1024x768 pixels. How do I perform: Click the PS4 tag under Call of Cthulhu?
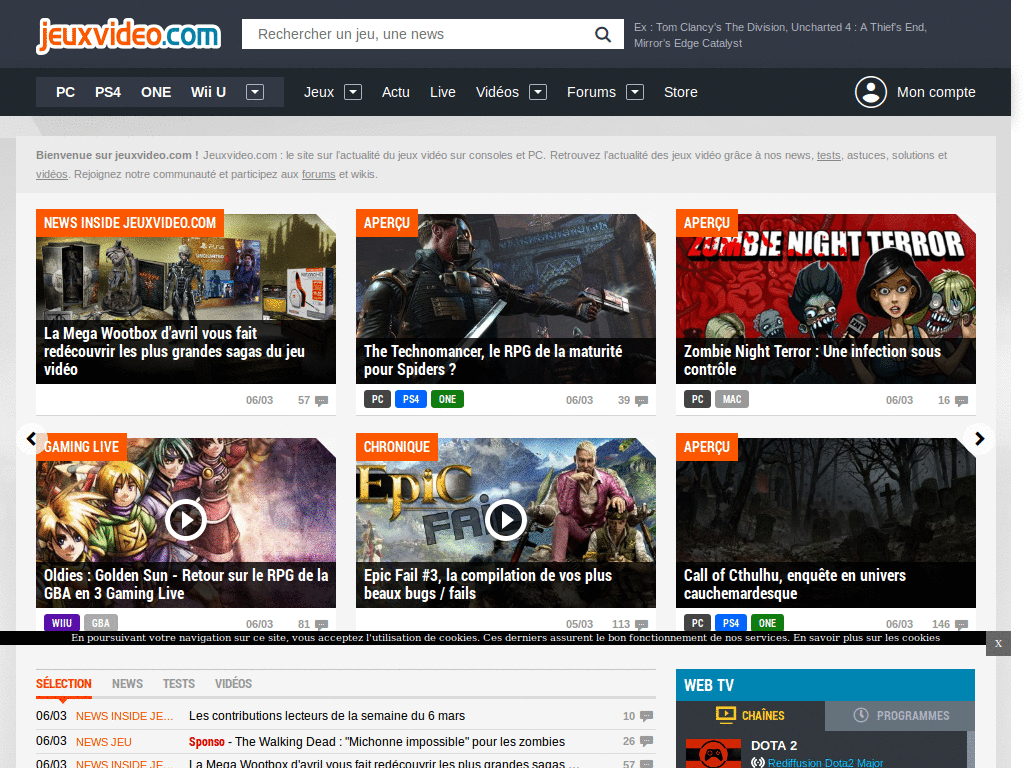coord(731,623)
